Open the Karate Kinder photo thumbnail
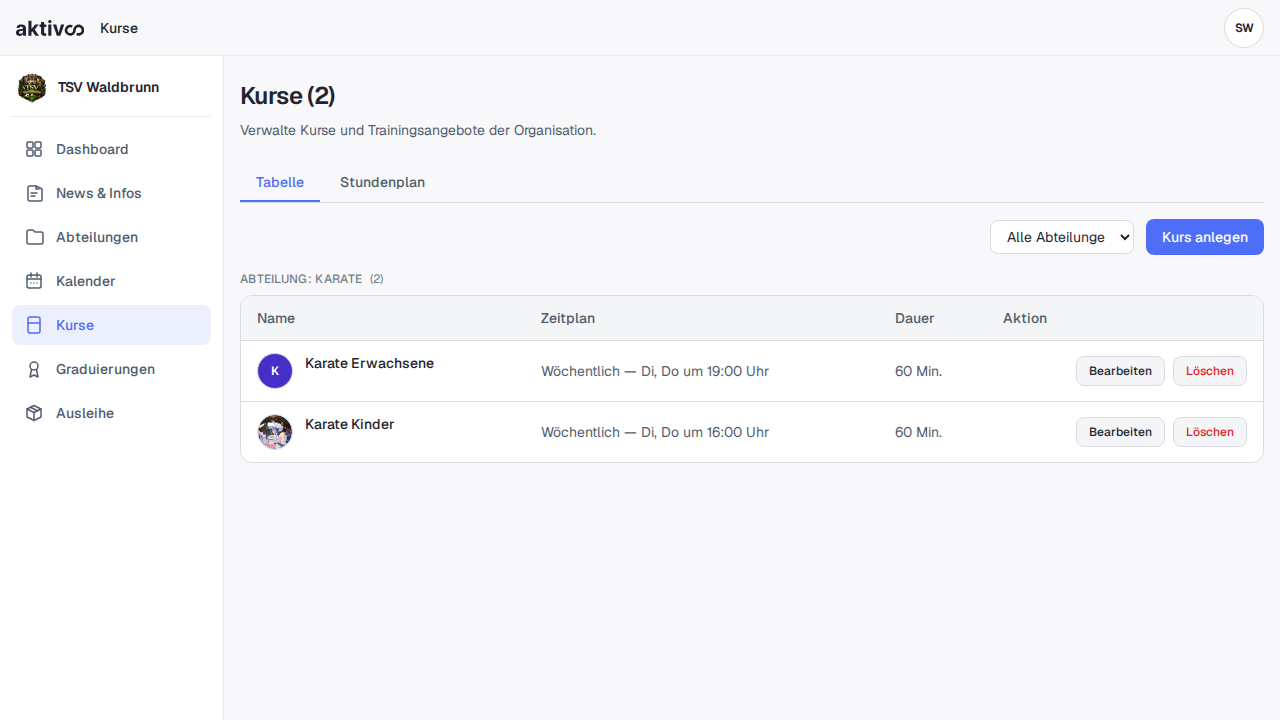Screen dimensions: 1280x720 pos(275,432)
